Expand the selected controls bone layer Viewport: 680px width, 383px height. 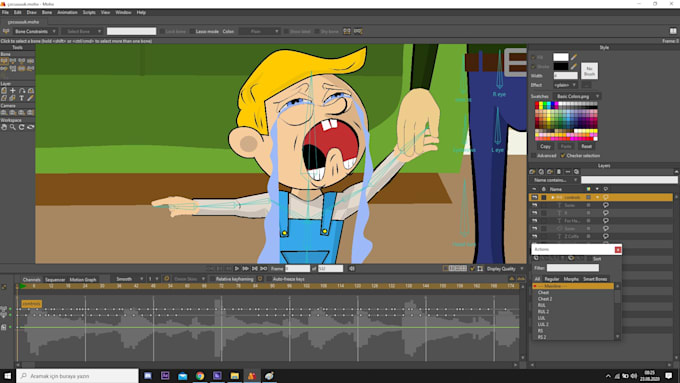tap(552, 197)
